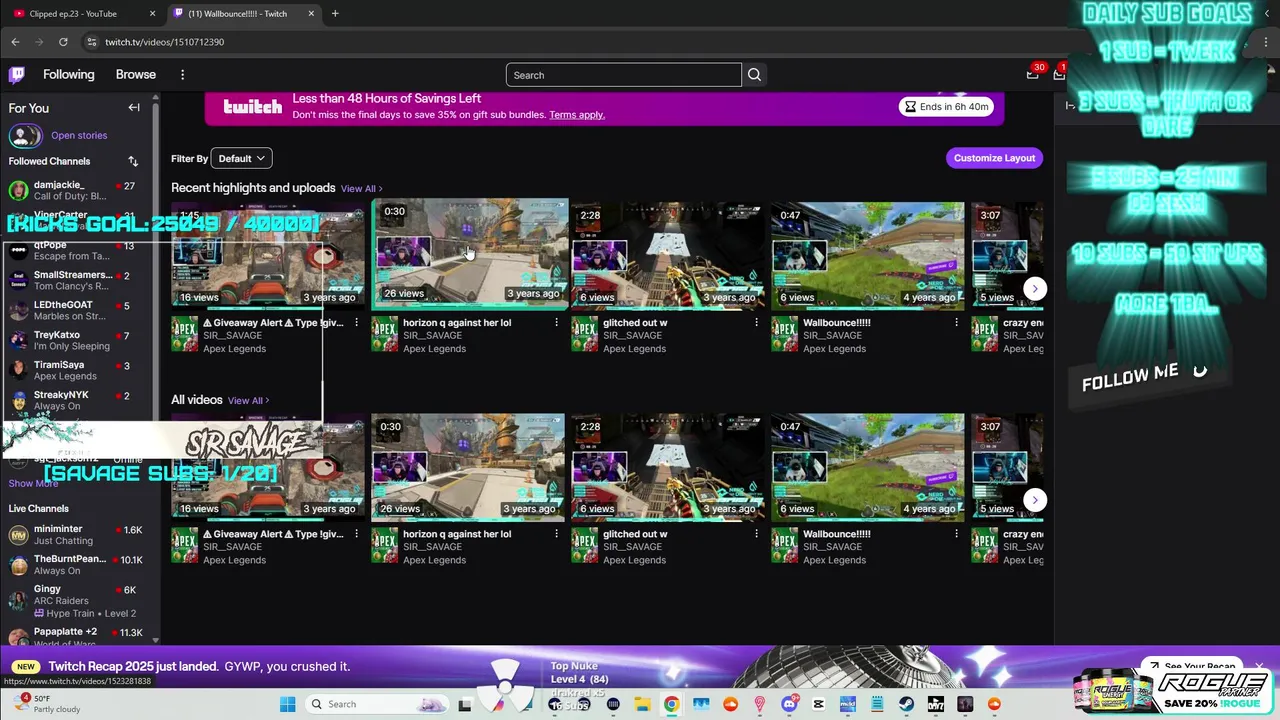Play the 0:30 horizon q thumbnail in highlights
The width and height of the screenshot is (1280, 720).
pyautogui.click(x=468, y=253)
